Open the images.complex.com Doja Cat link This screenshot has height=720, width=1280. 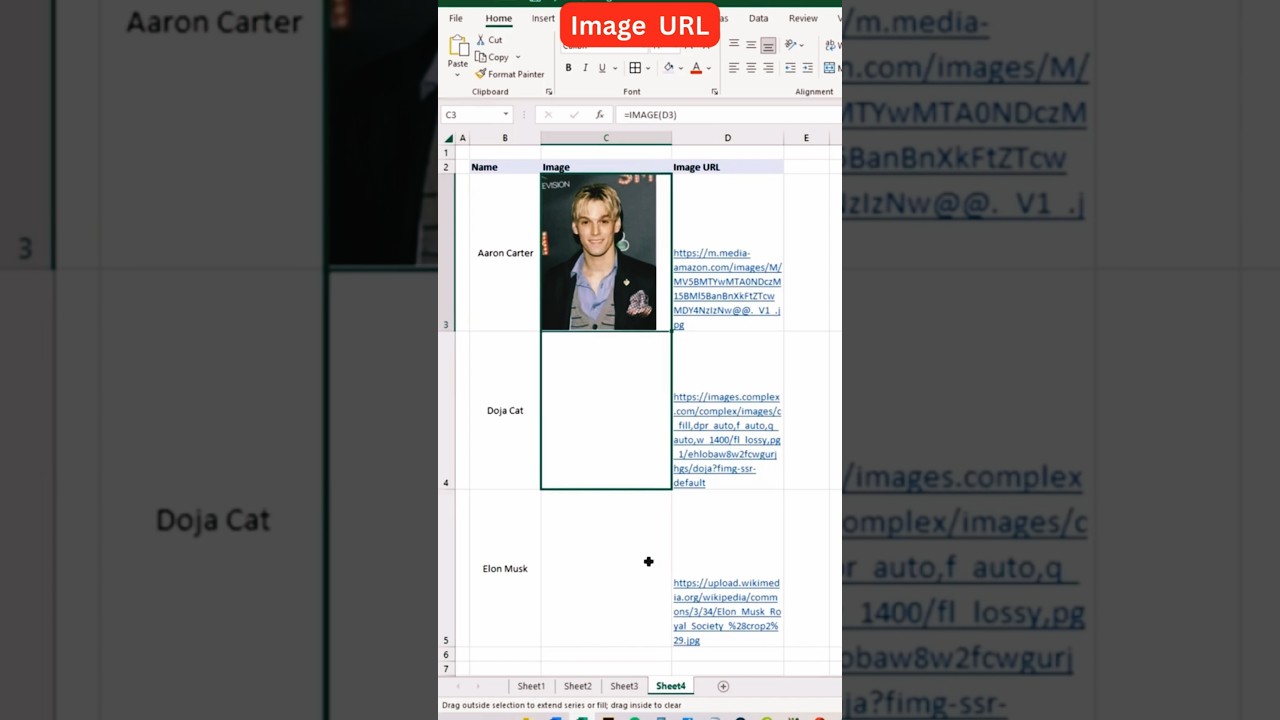[727, 440]
